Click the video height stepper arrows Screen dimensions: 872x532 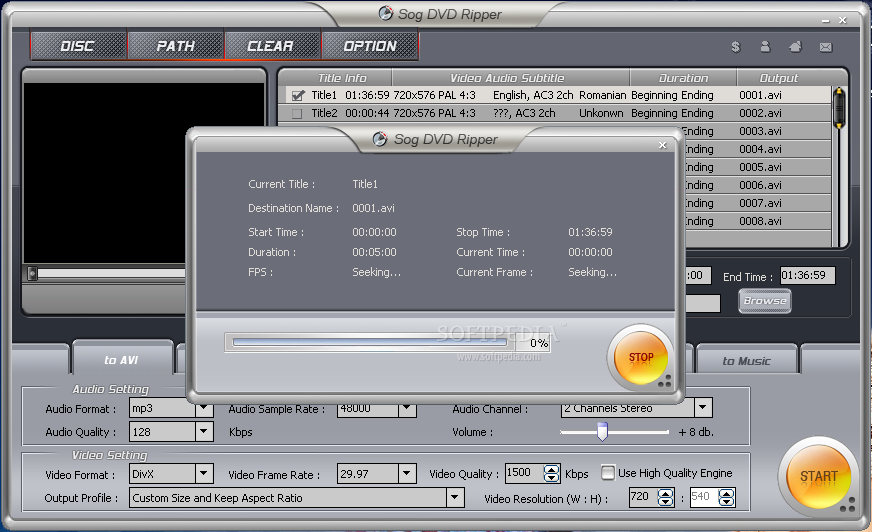(726, 497)
